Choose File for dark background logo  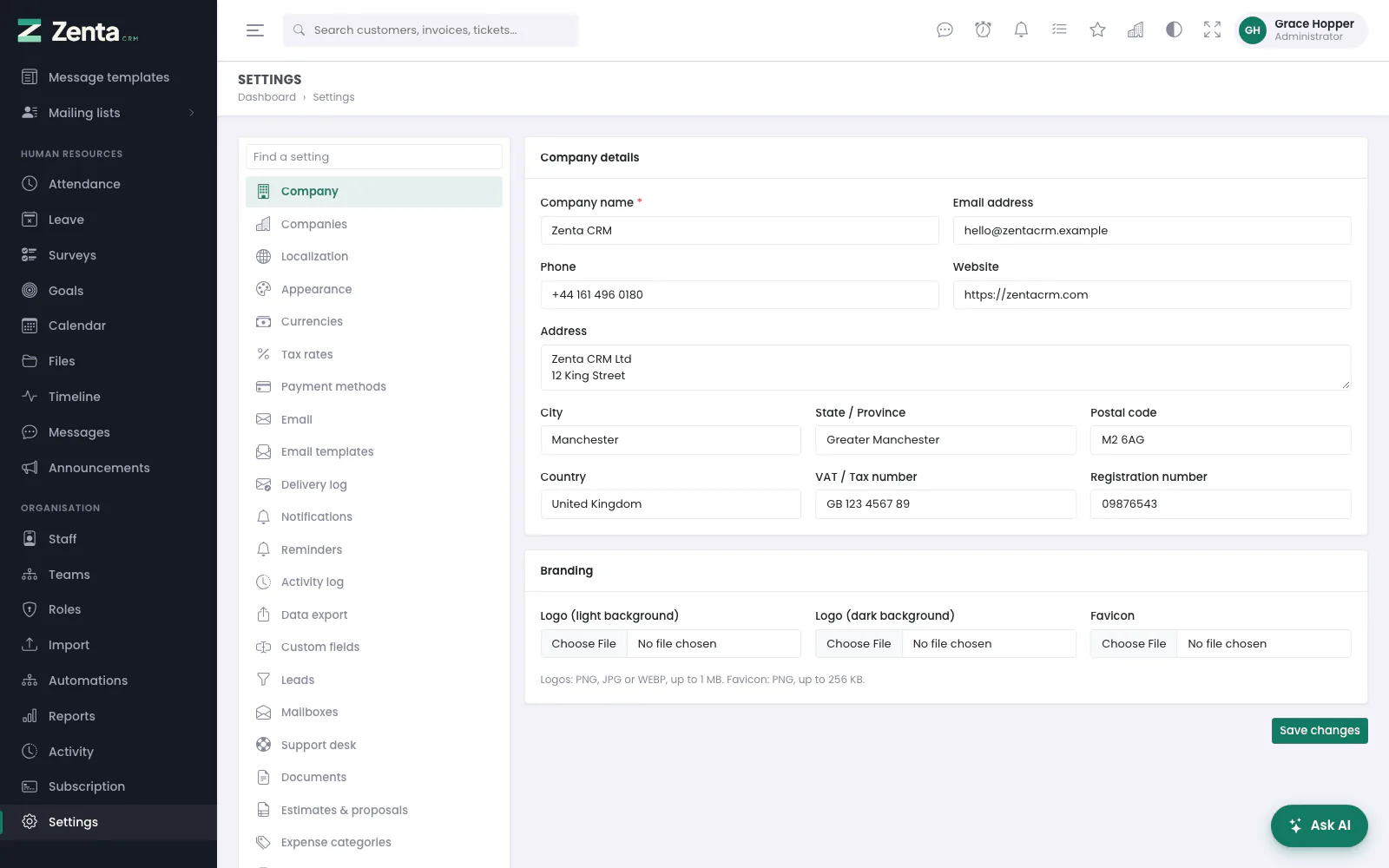859,644
